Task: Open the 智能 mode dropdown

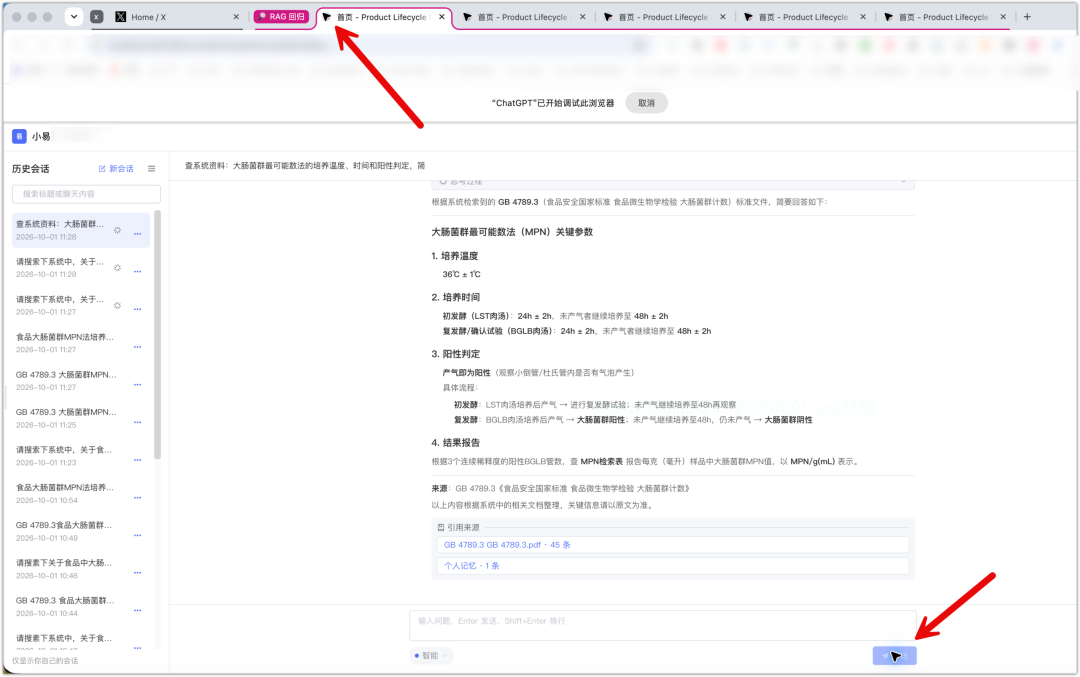Action: point(431,656)
